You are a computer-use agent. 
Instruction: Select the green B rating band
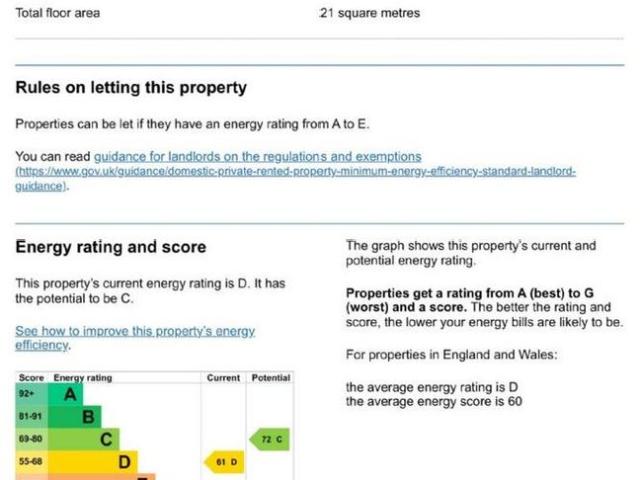[88, 416]
